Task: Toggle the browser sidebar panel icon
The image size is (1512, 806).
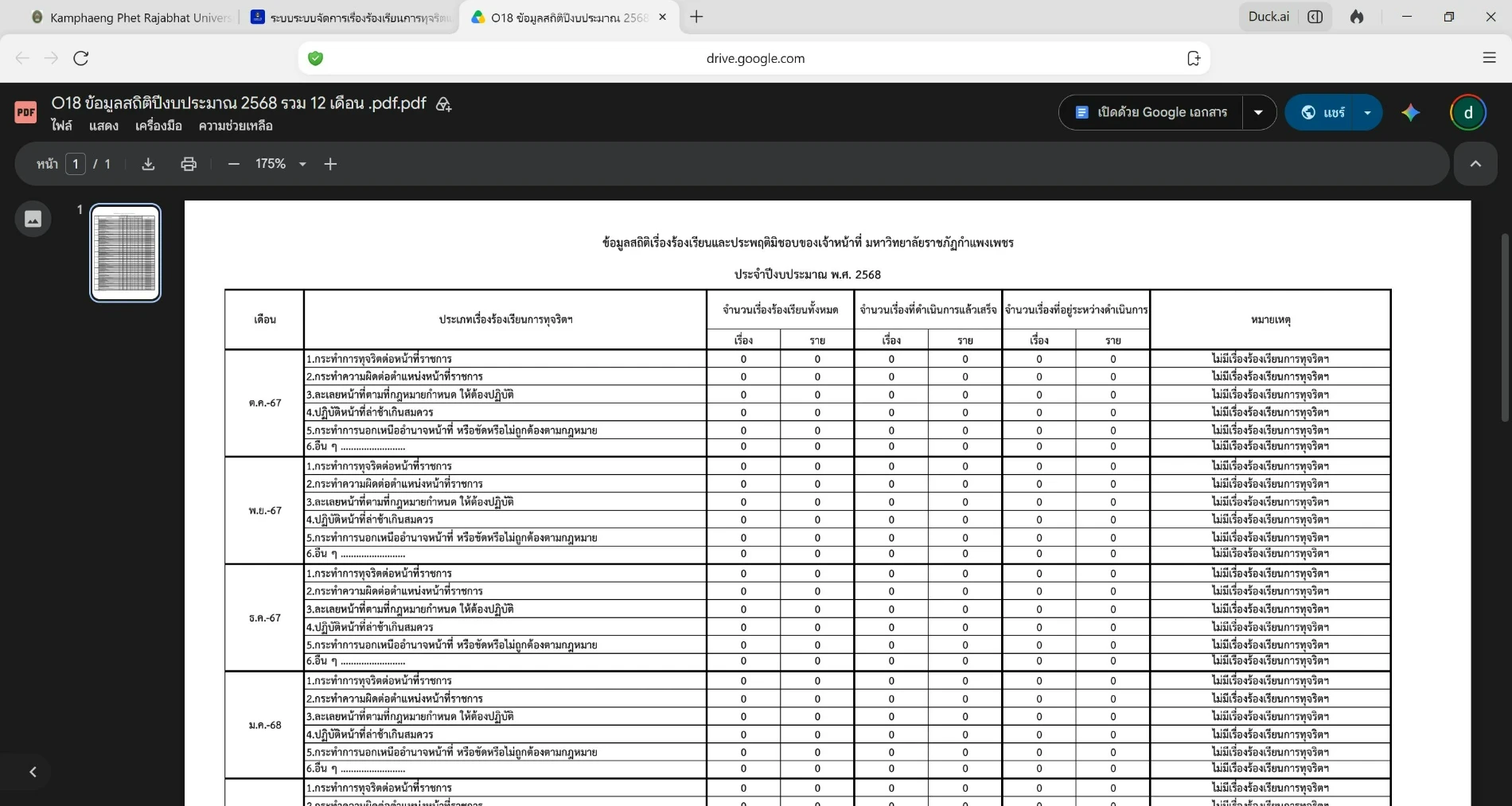Action: 1315,17
